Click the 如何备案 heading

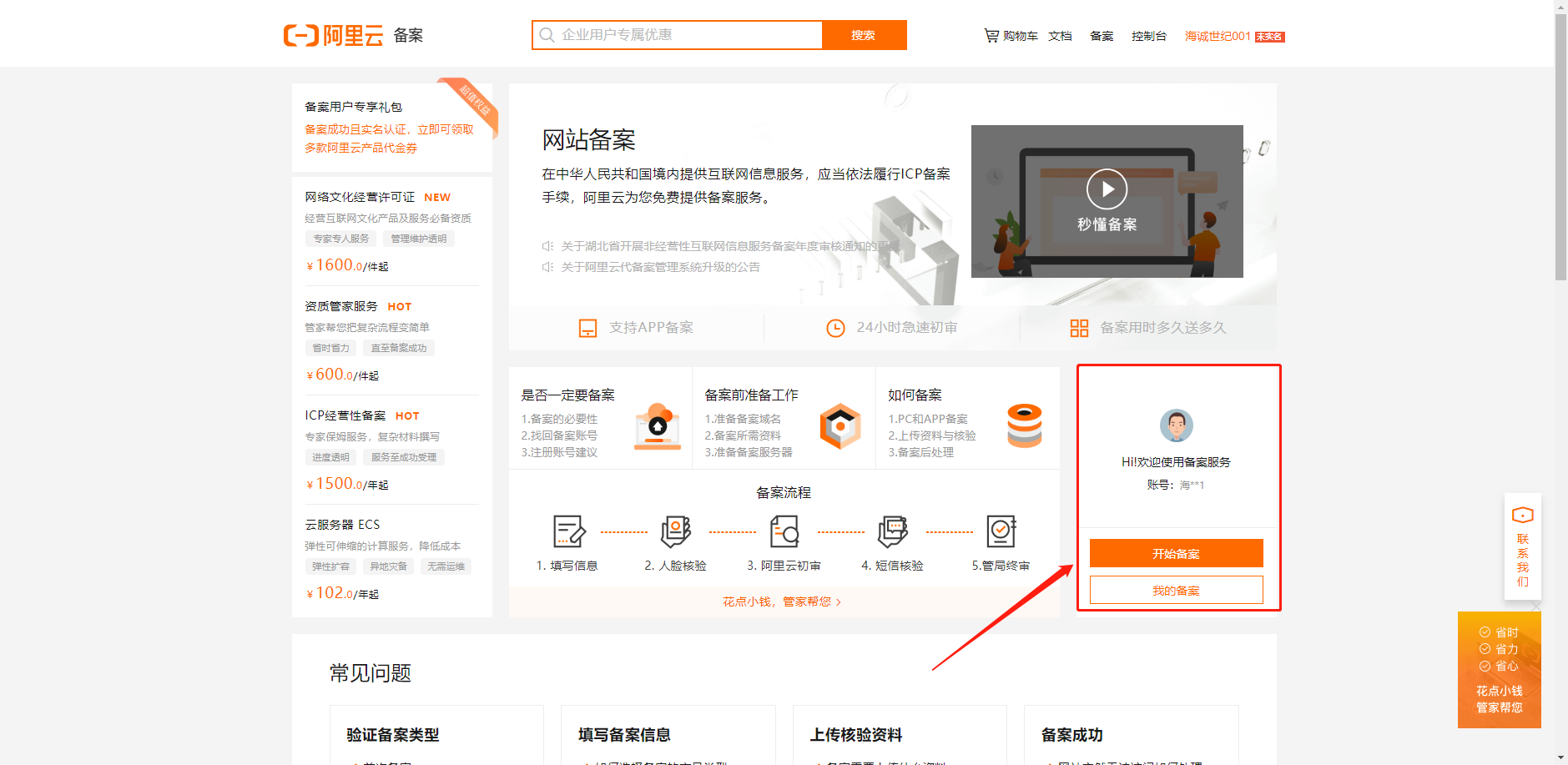point(915,395)
